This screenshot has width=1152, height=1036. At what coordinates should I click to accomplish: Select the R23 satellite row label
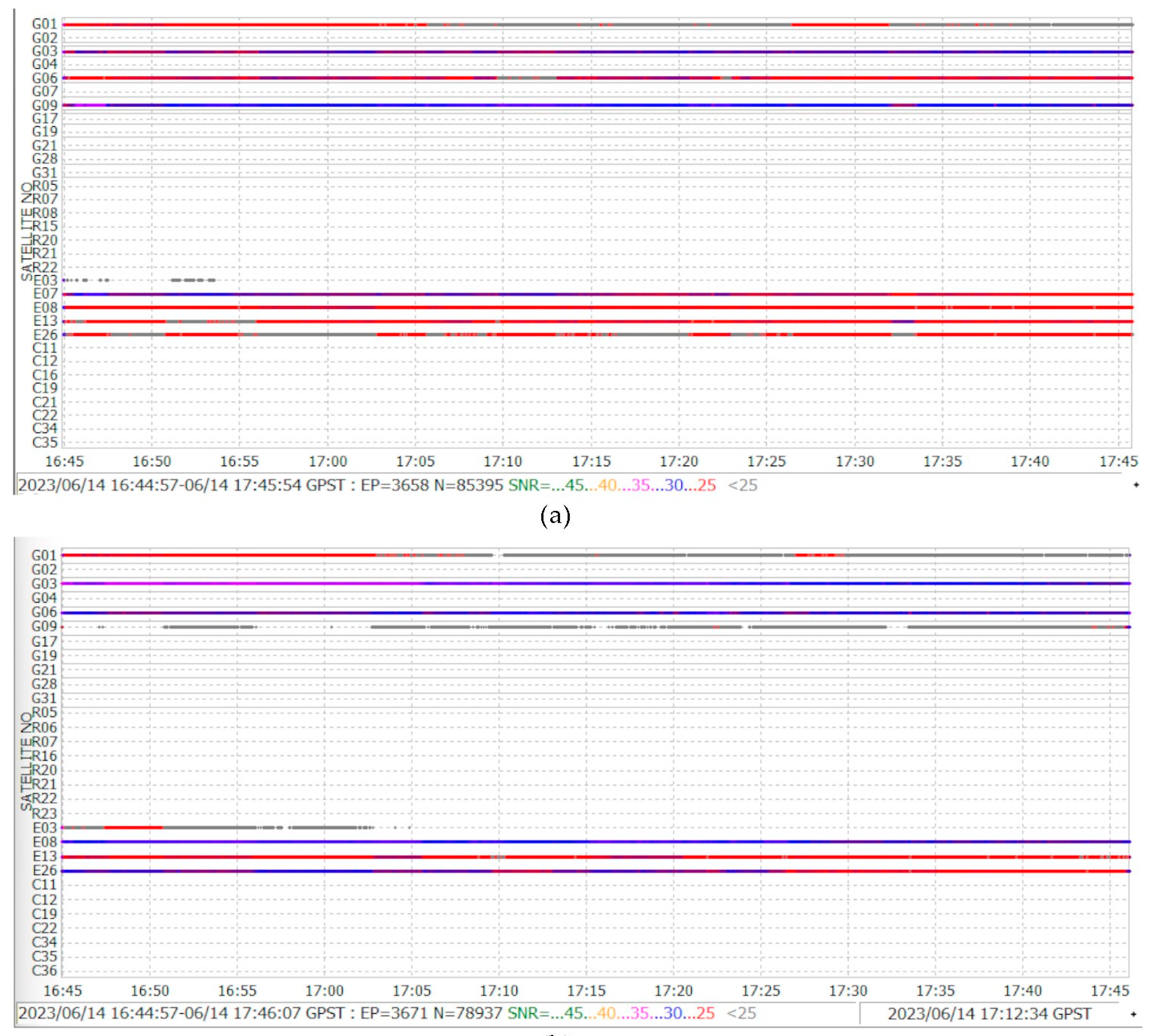click(44, 814)
